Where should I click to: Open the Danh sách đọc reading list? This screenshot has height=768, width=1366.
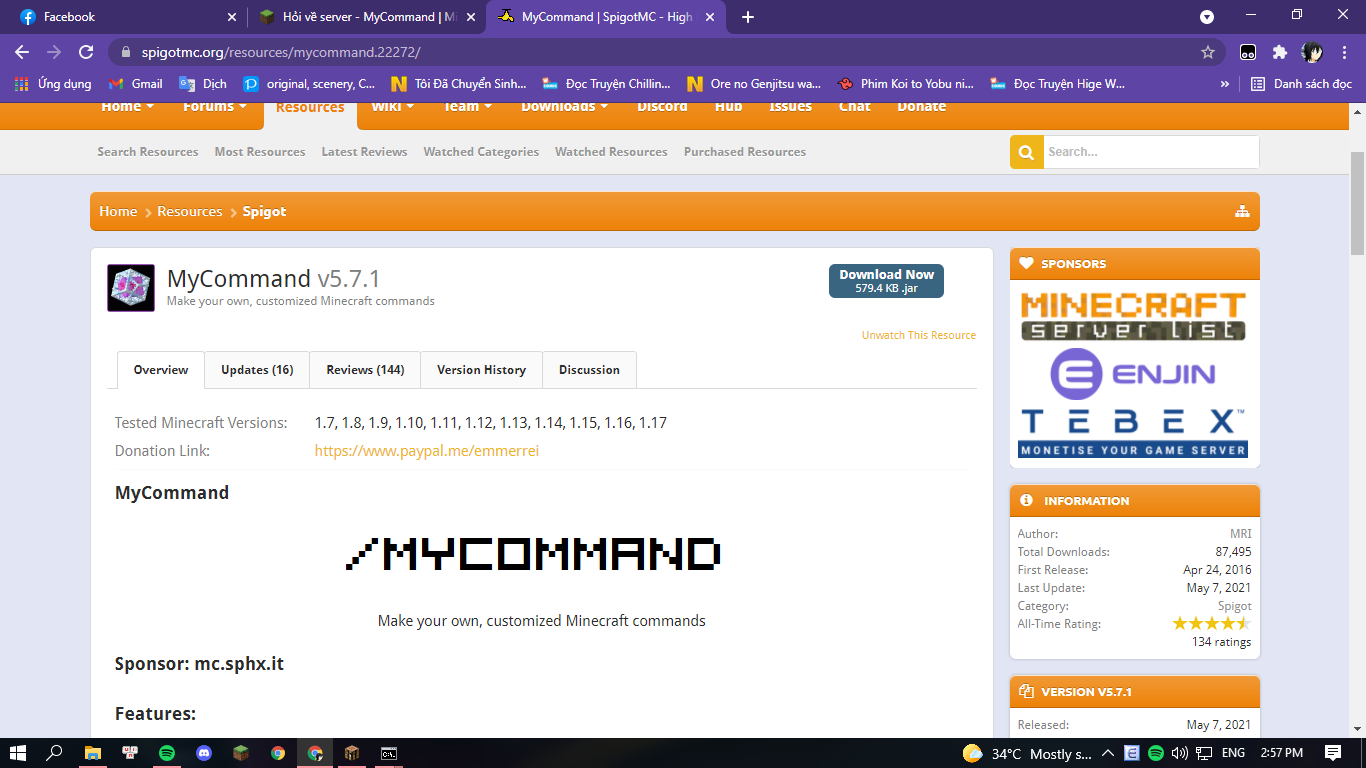(1301, 84)
